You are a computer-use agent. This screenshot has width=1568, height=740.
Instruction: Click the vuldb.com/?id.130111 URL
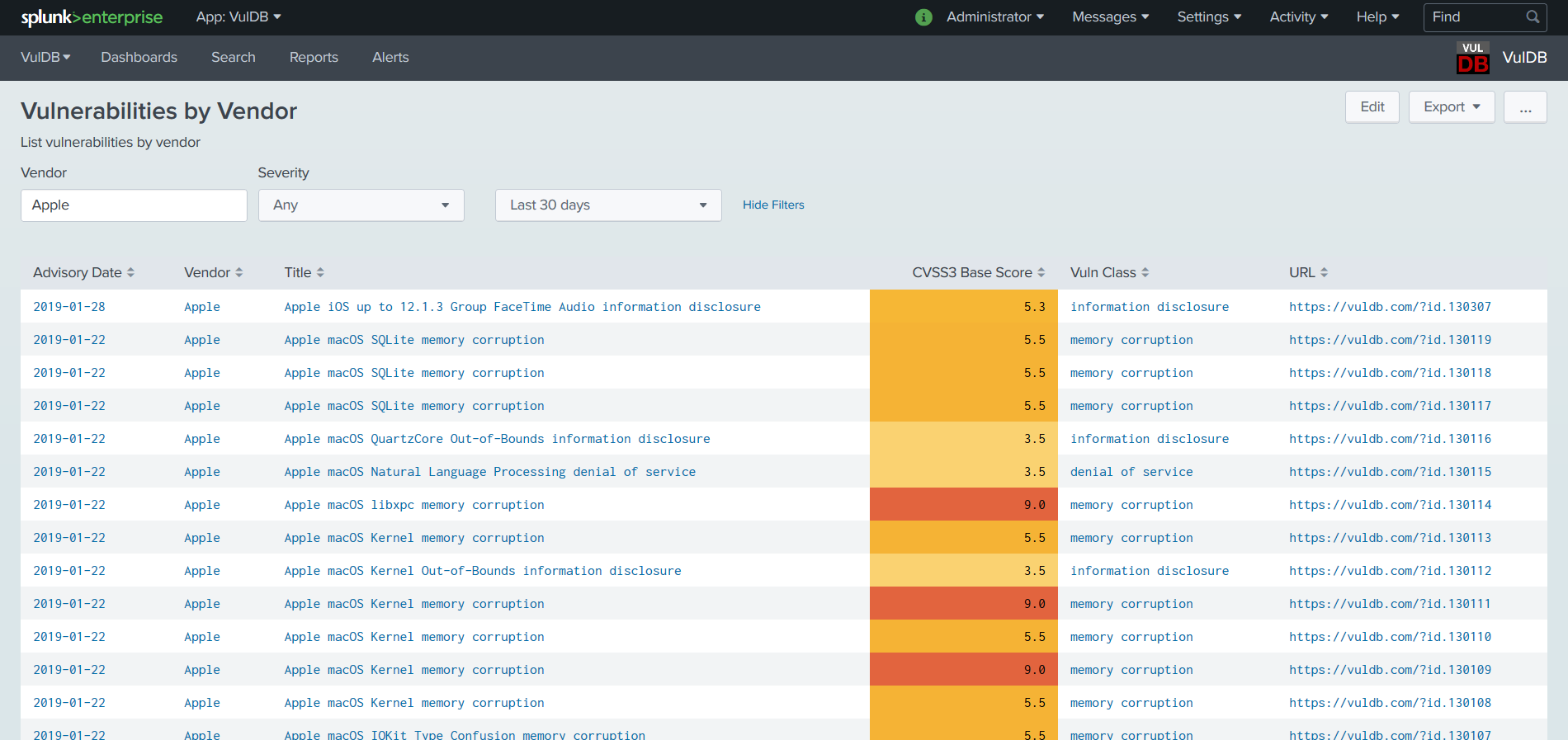pos(1390,604)
